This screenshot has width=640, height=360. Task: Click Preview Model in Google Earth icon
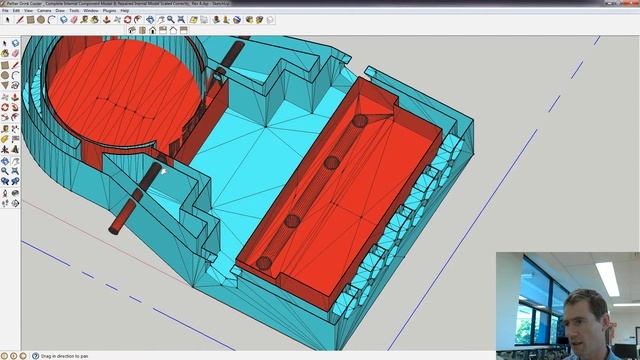pos(237,20)
